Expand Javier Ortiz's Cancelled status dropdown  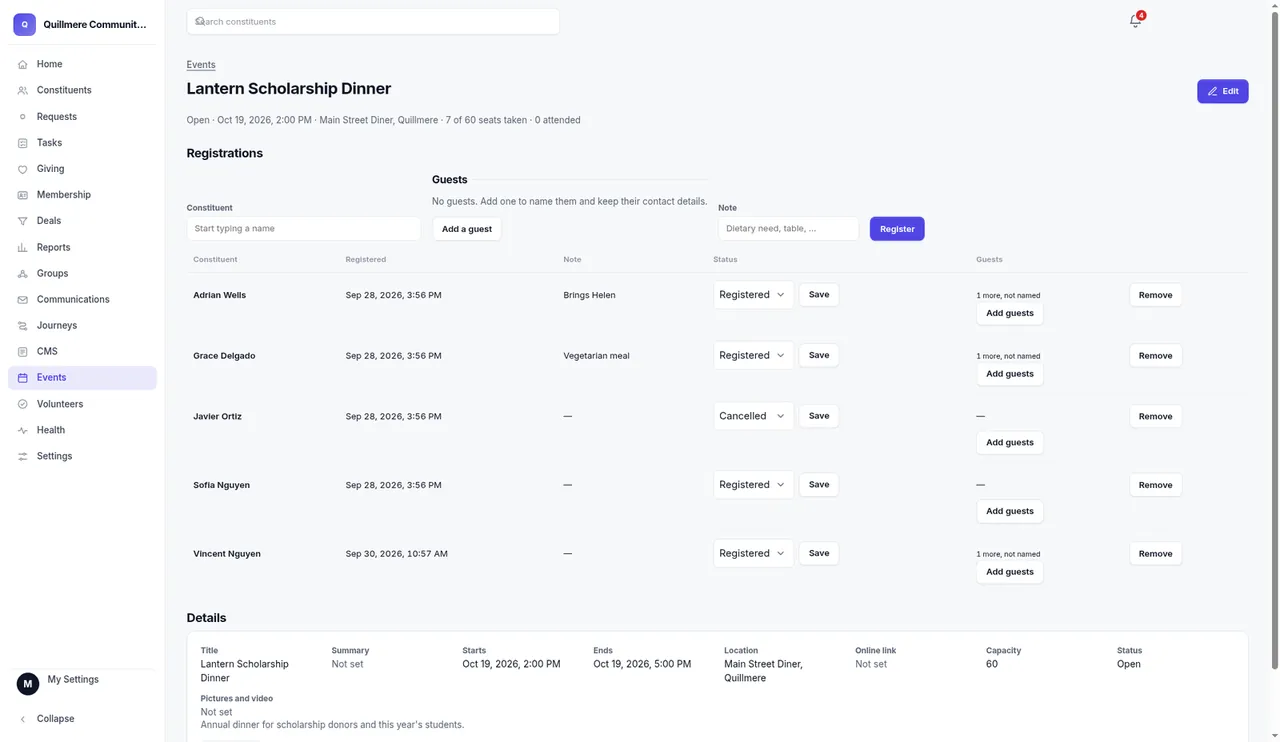tap(753, 416)
